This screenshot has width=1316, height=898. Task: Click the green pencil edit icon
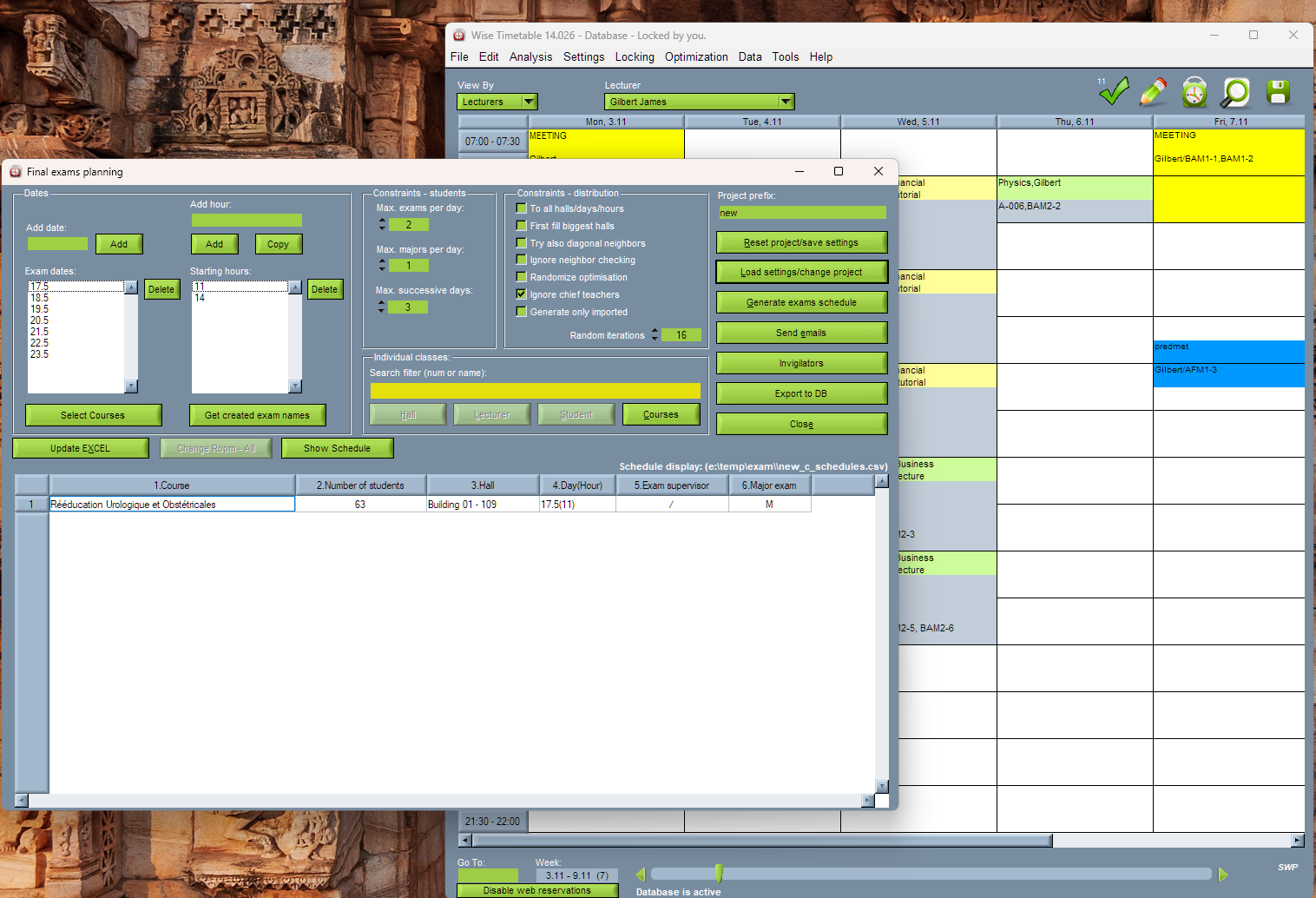pos(1153,92)
